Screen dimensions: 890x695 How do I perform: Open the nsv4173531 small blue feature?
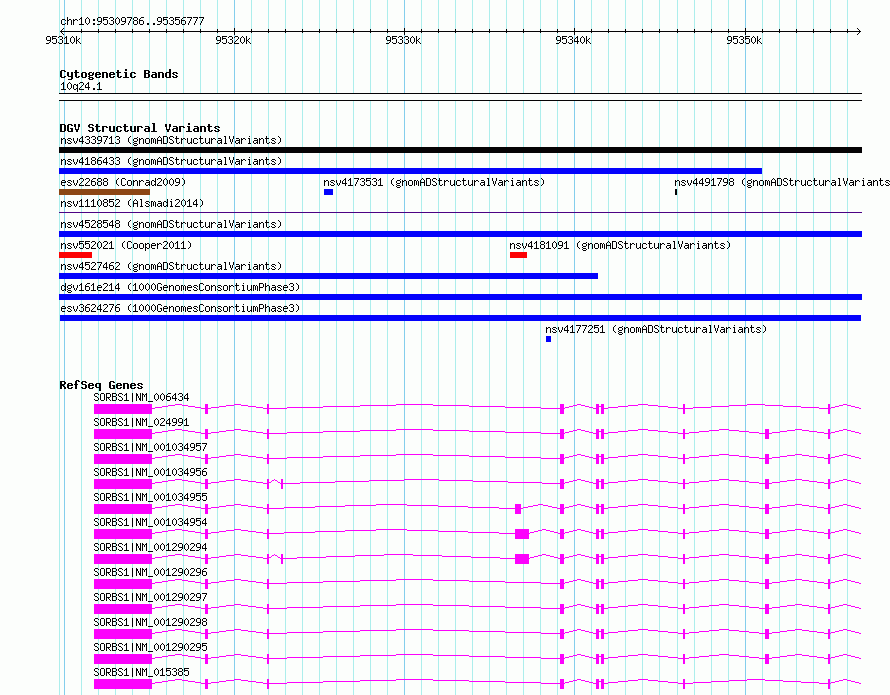pyautogui.click(x=328, y=192)
